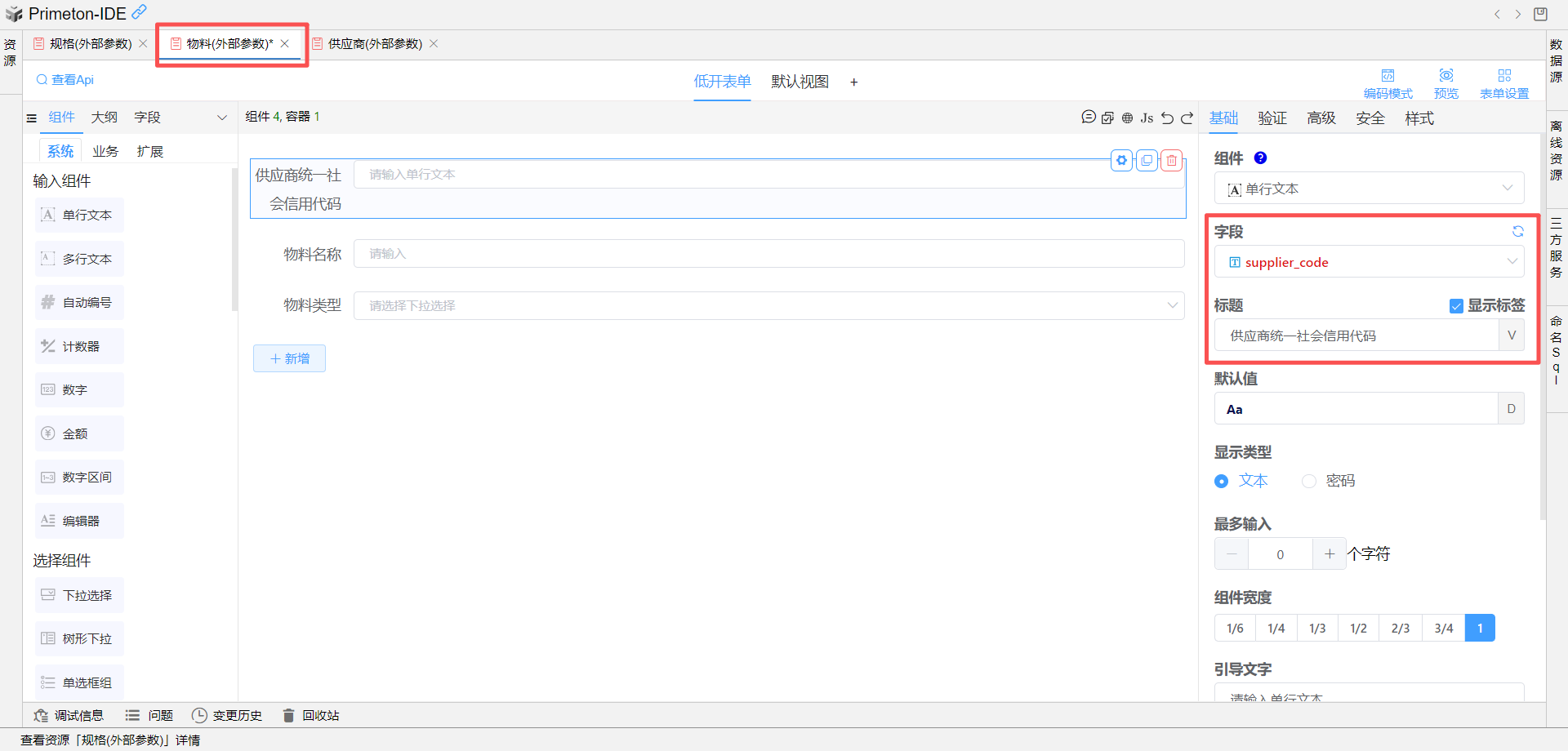The image size is (1568, 751).
Task: Uncheck the 显示标签 checkbox
Action: click(1456, 306)
